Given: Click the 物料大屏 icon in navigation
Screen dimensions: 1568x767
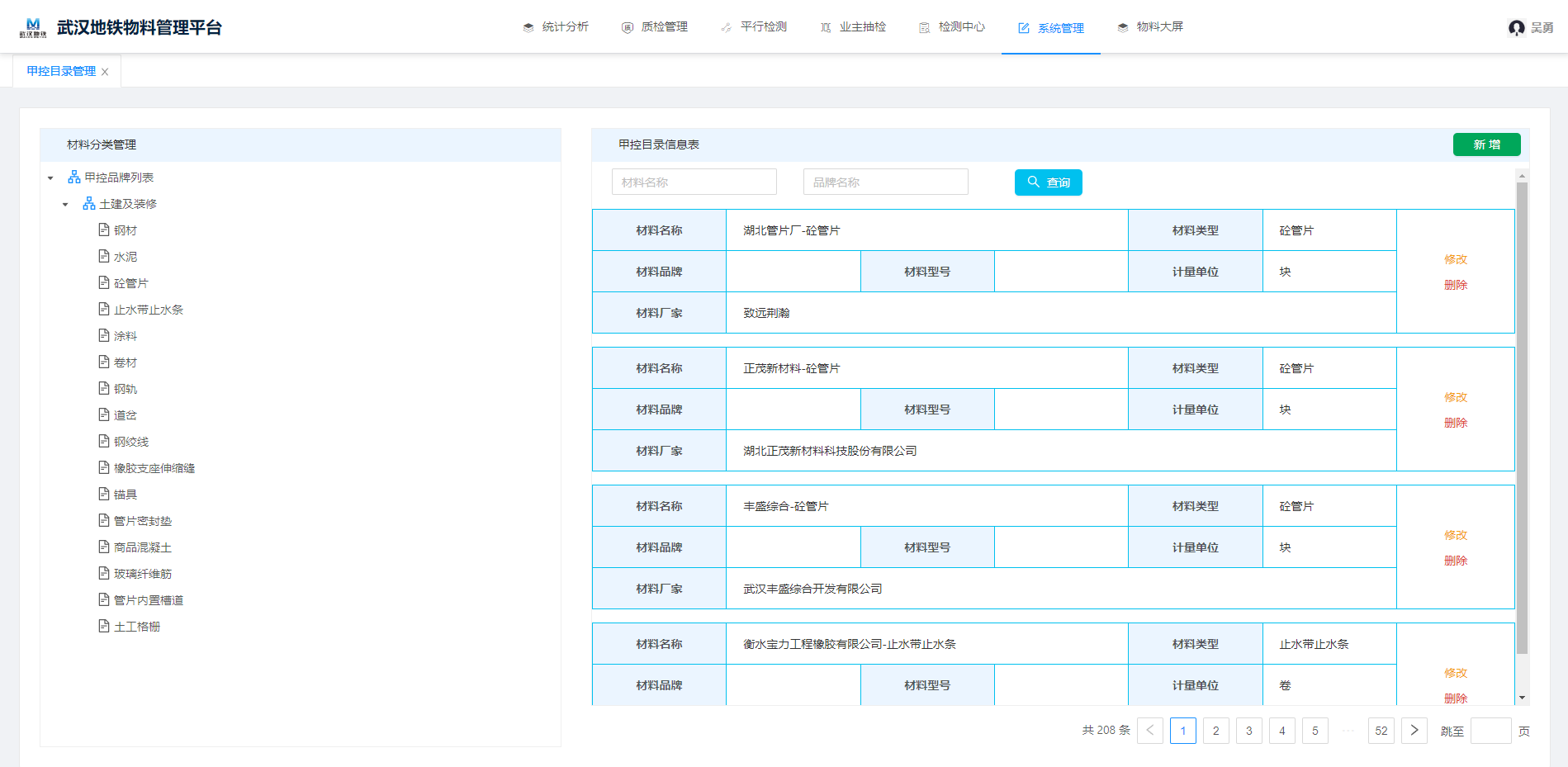Looking at the screenshot, I should click(x=1123, y=27).
